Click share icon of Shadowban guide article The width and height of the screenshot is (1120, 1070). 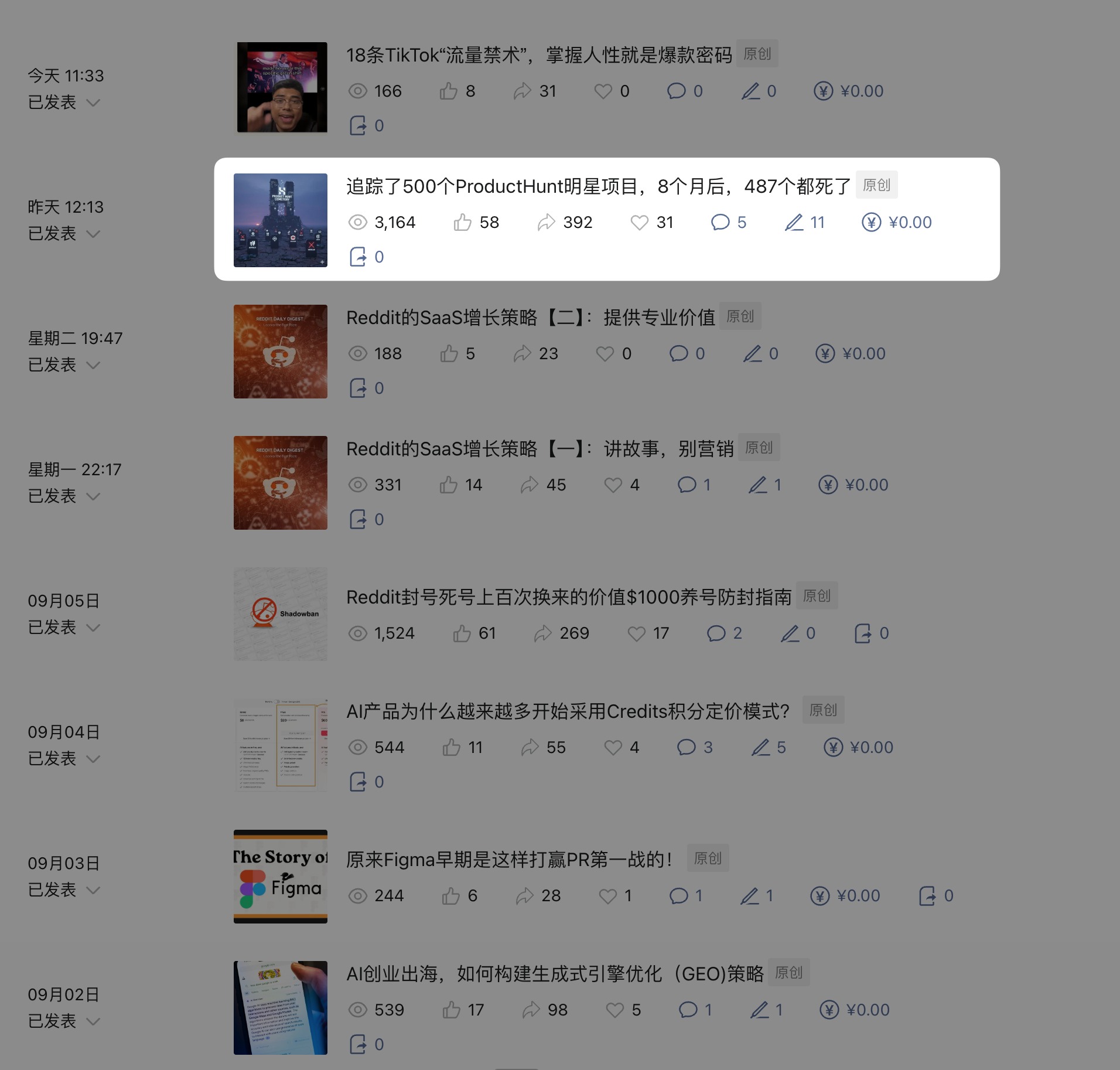(543, 633)
